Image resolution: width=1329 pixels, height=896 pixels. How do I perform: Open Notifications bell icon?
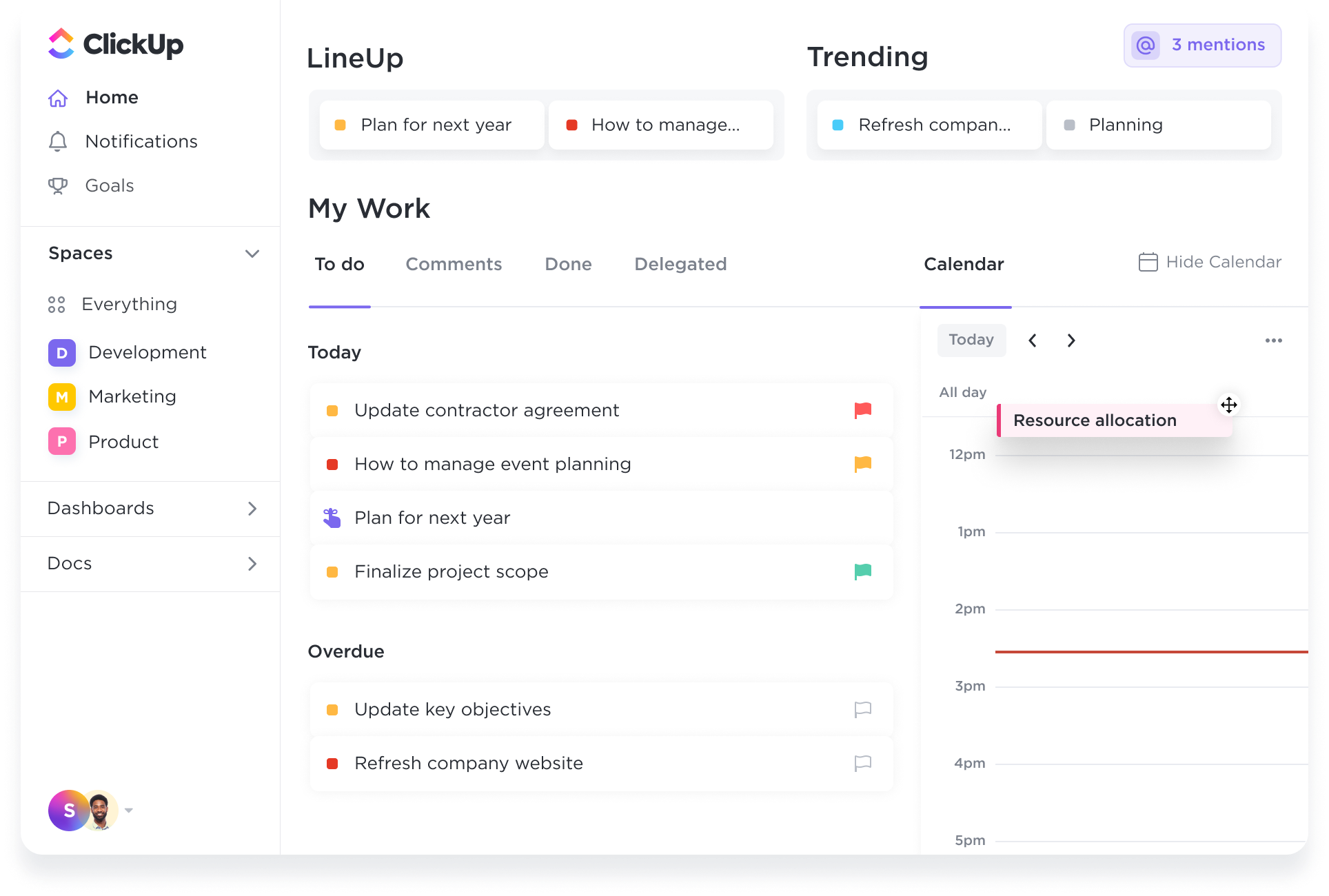click(x=58, y=141)
